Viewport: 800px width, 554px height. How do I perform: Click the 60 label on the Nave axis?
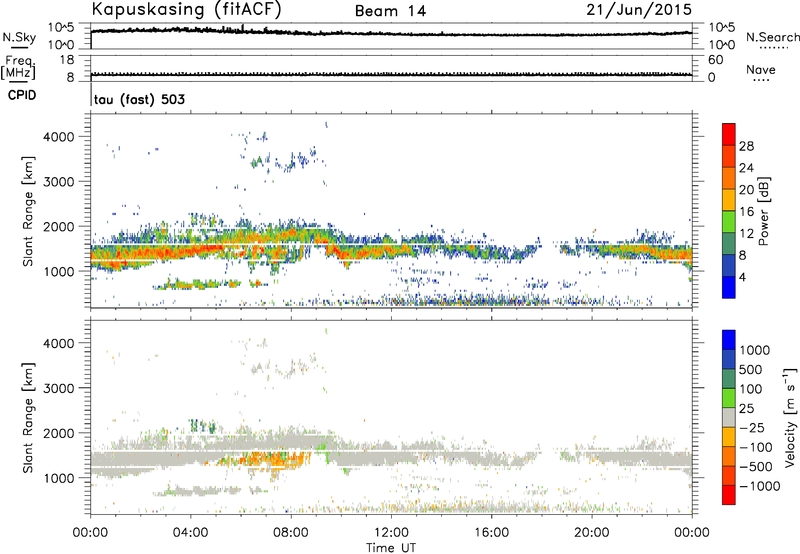pyautogui.click(x=715, y=60)
